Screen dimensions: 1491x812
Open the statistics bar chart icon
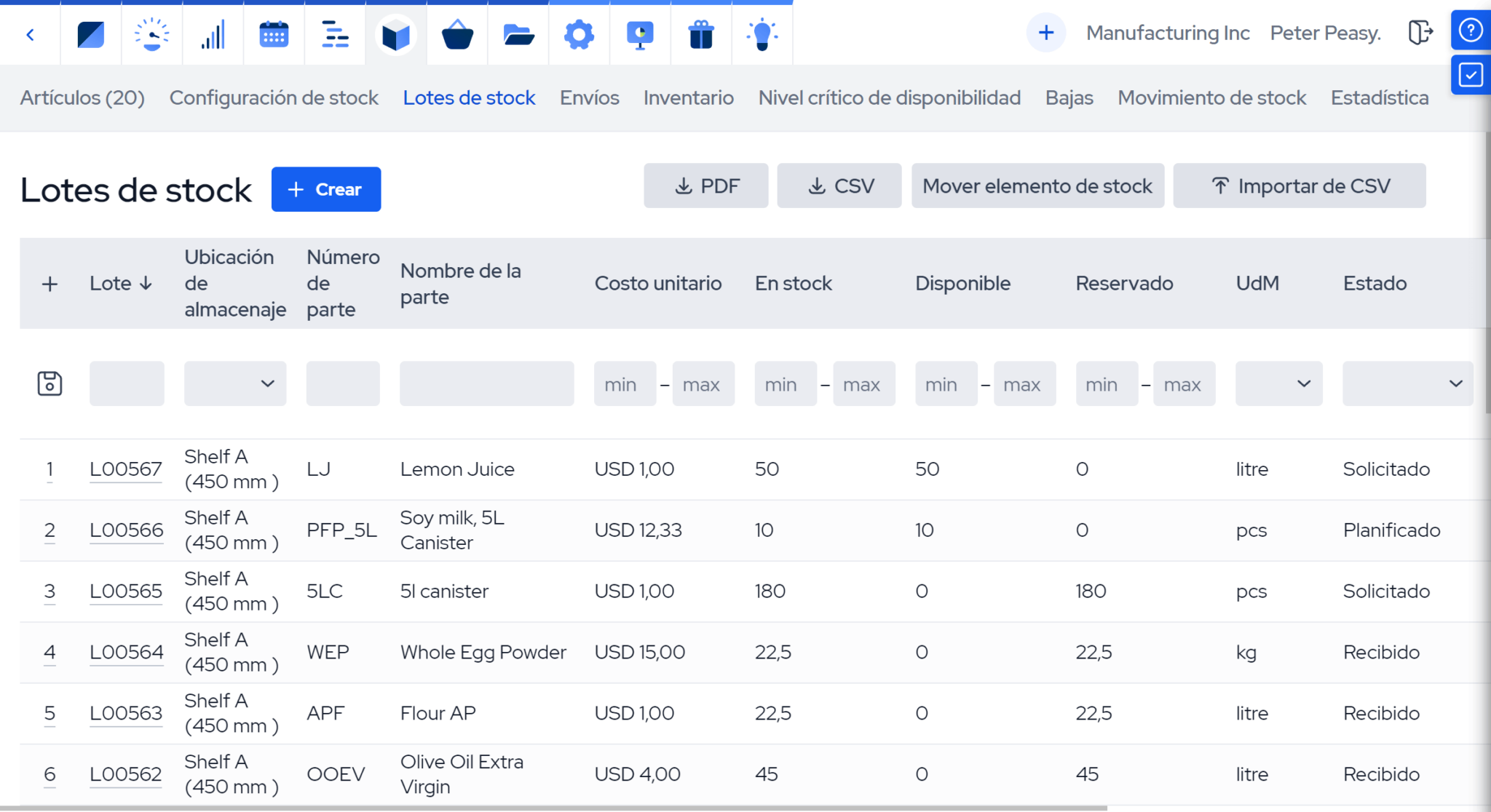coord(213,33)
